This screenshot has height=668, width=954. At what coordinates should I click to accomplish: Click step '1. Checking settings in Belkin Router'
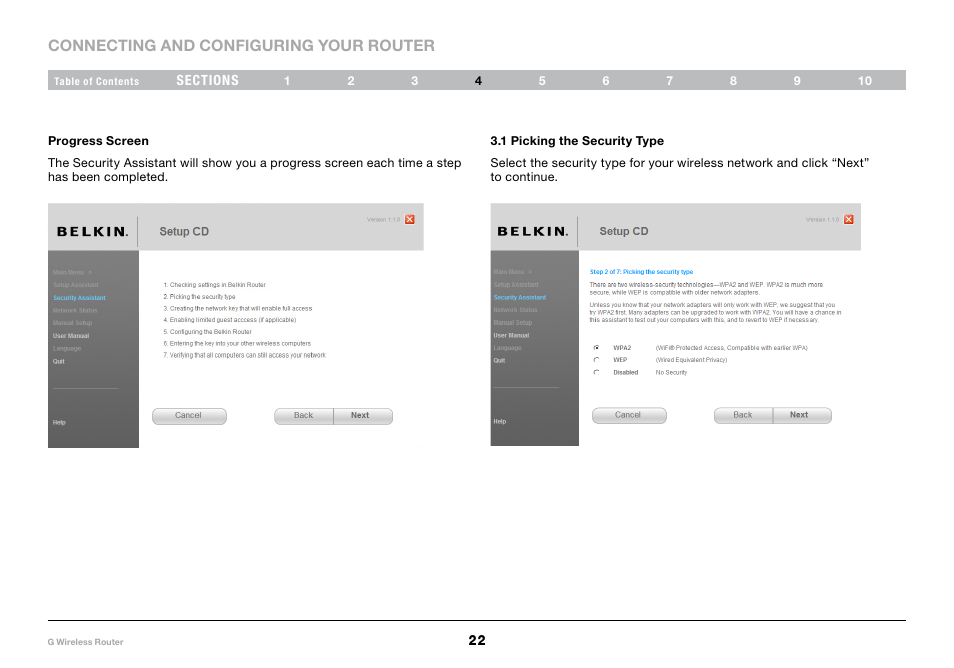click(214, 285)
